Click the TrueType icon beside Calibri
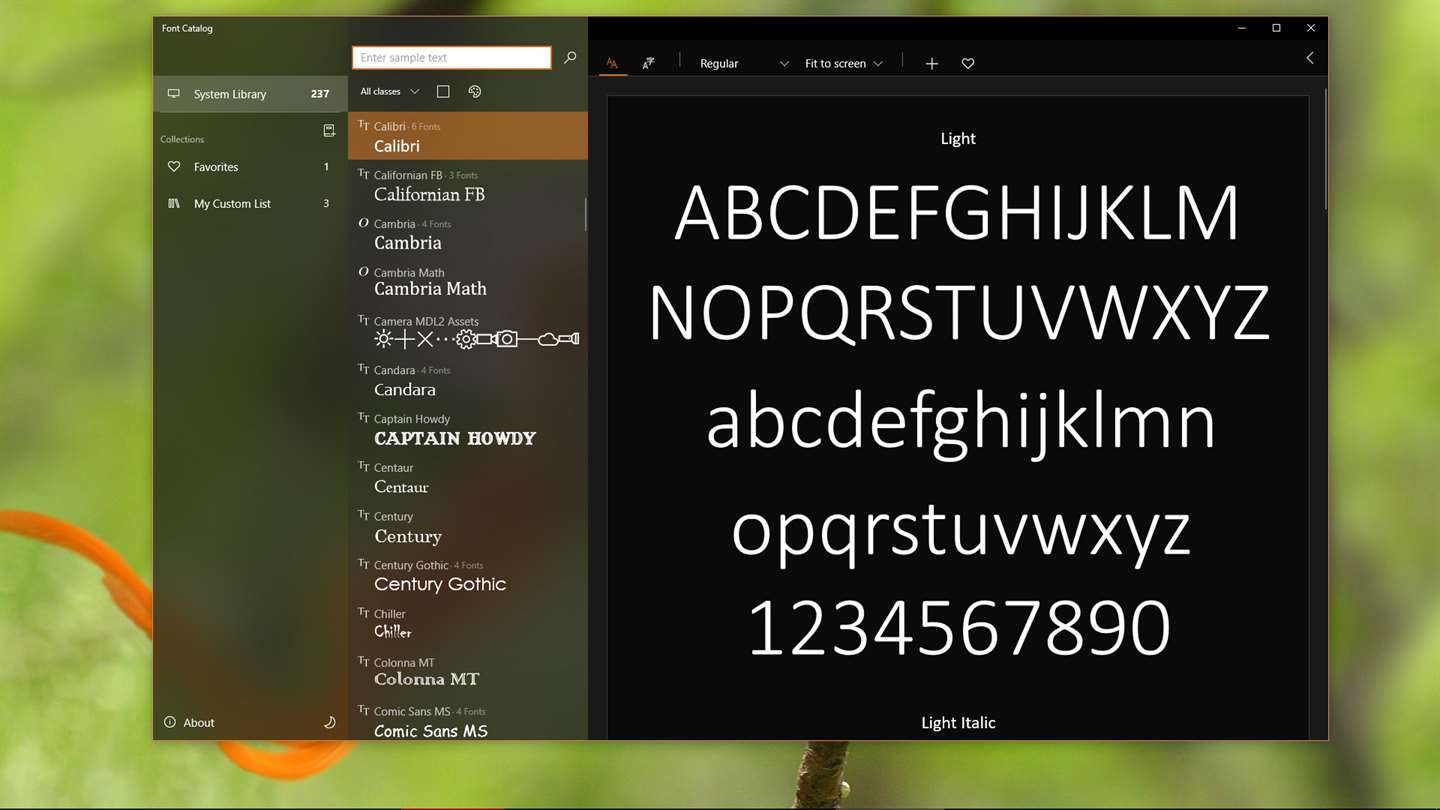 [364, 125]
